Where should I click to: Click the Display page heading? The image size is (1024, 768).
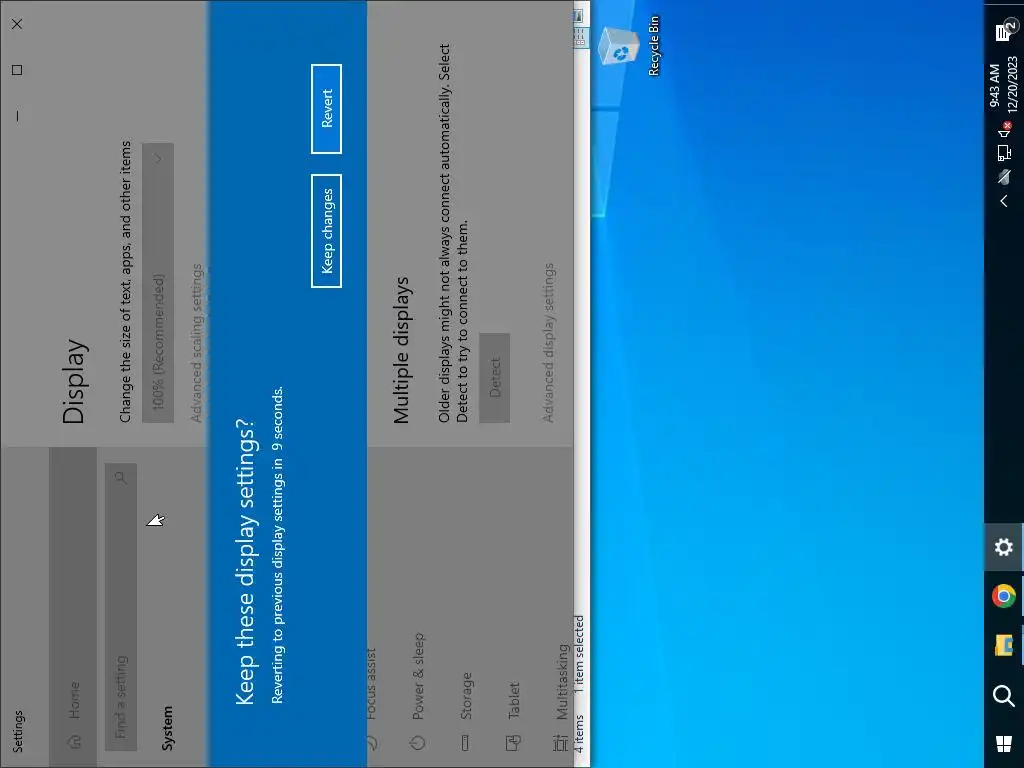[74, 381]
